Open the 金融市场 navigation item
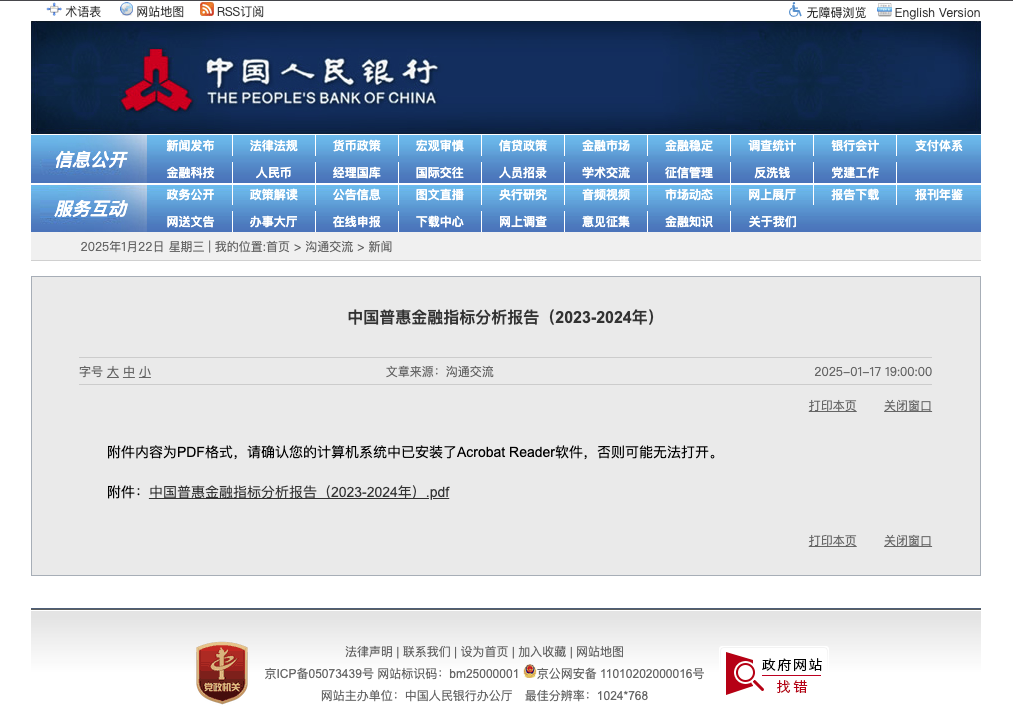 (x=606, y=146)
